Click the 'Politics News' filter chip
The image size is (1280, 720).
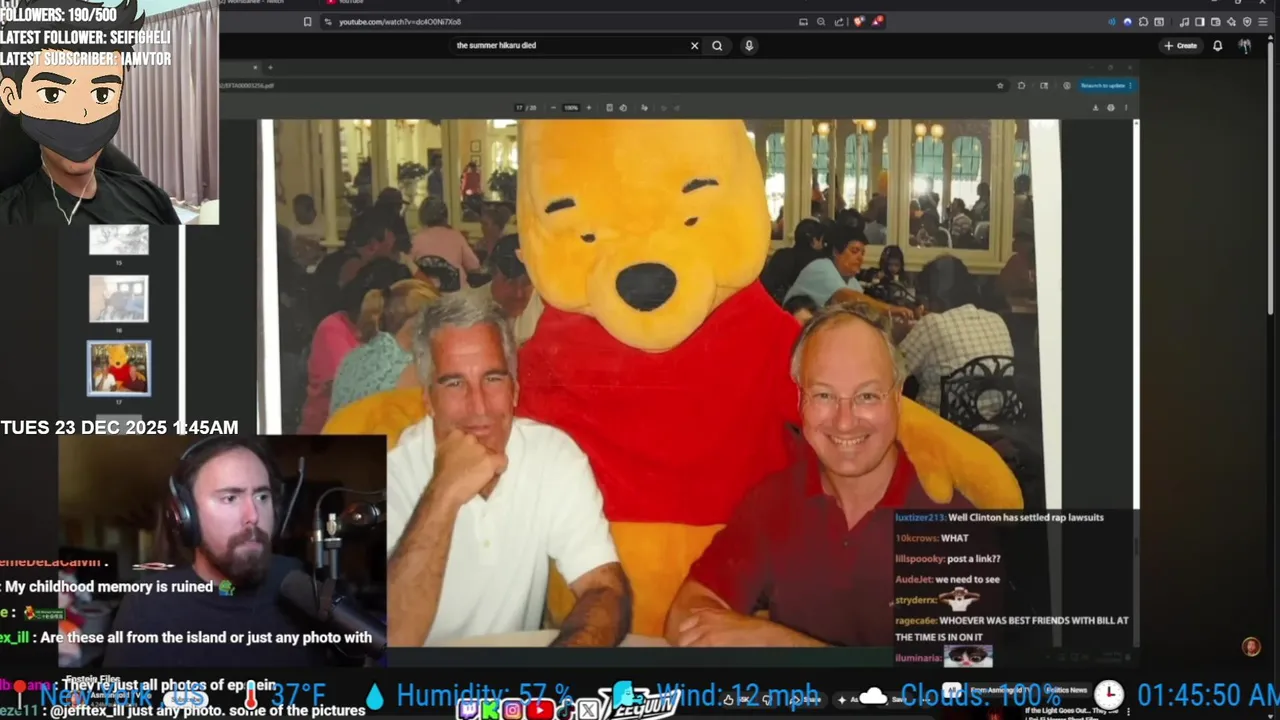pos(1065,690)
